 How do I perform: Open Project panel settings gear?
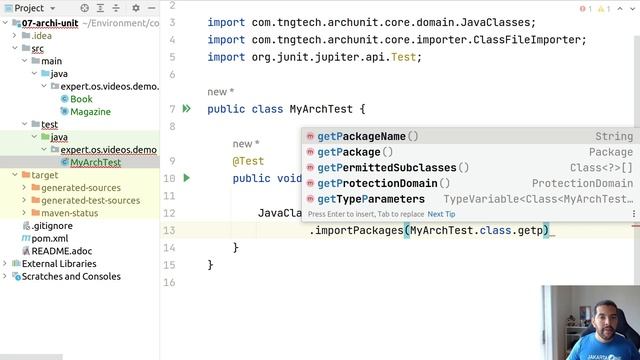click(136, 8)
